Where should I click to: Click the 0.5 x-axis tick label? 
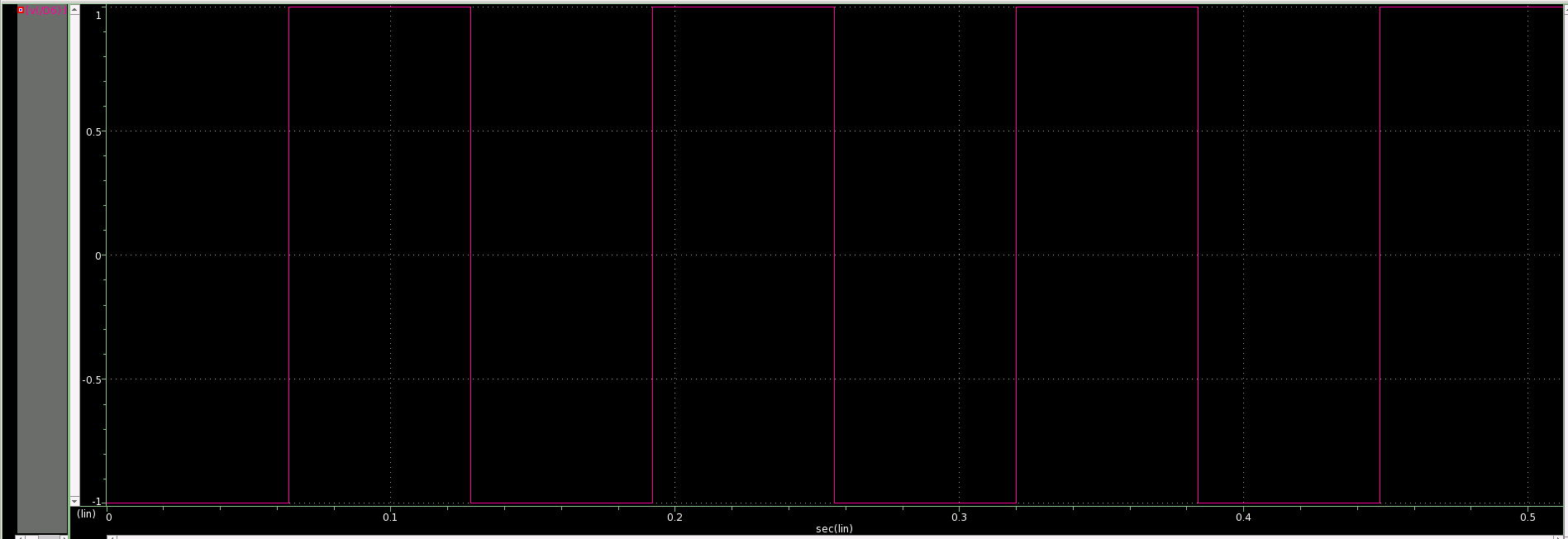point(1527,518)
